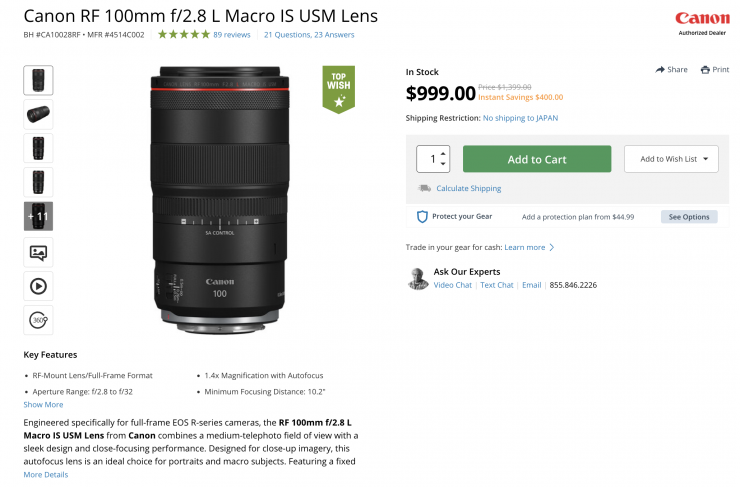
Task: Click the Print icon
Action: 705,70
